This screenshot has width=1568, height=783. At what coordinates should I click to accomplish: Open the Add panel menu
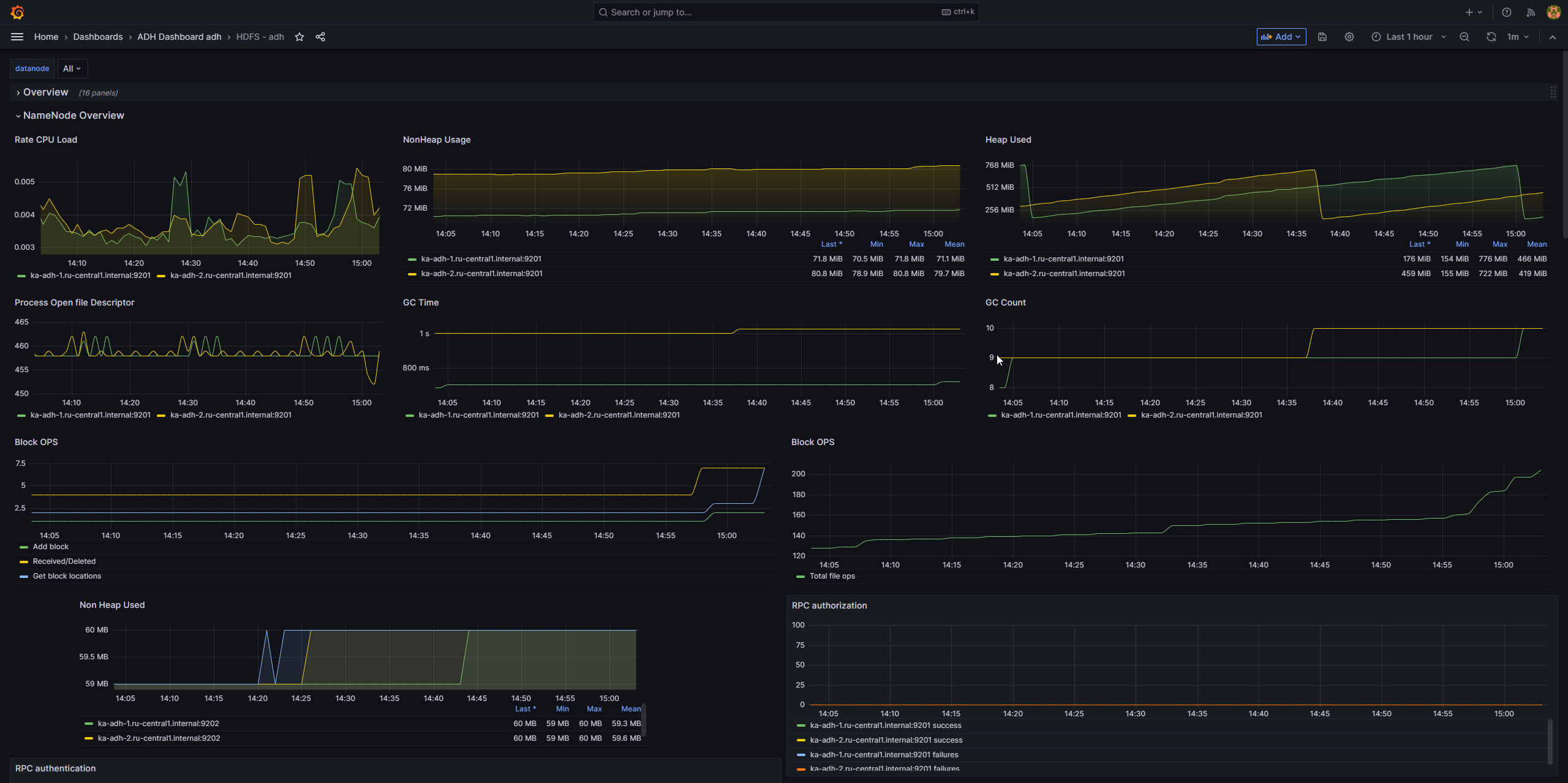pos(1280,37)
